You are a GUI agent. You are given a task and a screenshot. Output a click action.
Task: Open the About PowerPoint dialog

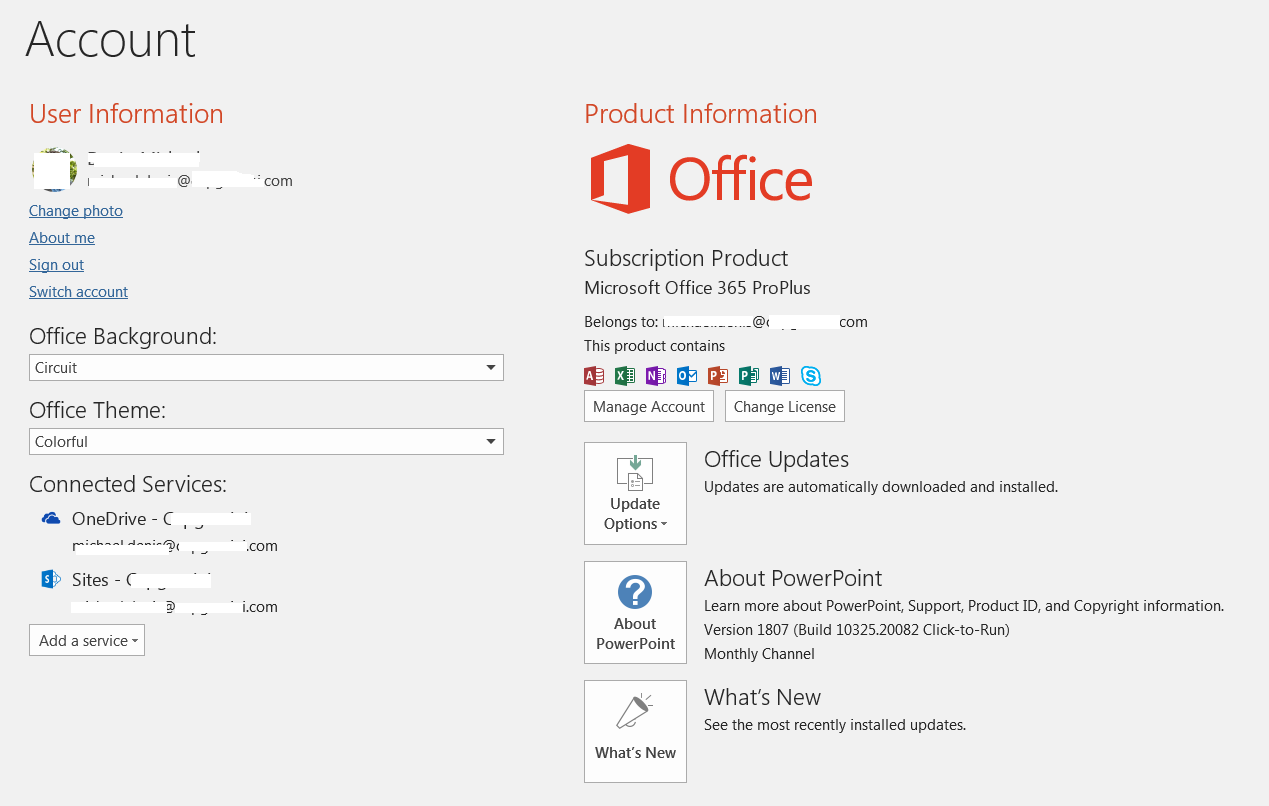click(x=635, y=613)
